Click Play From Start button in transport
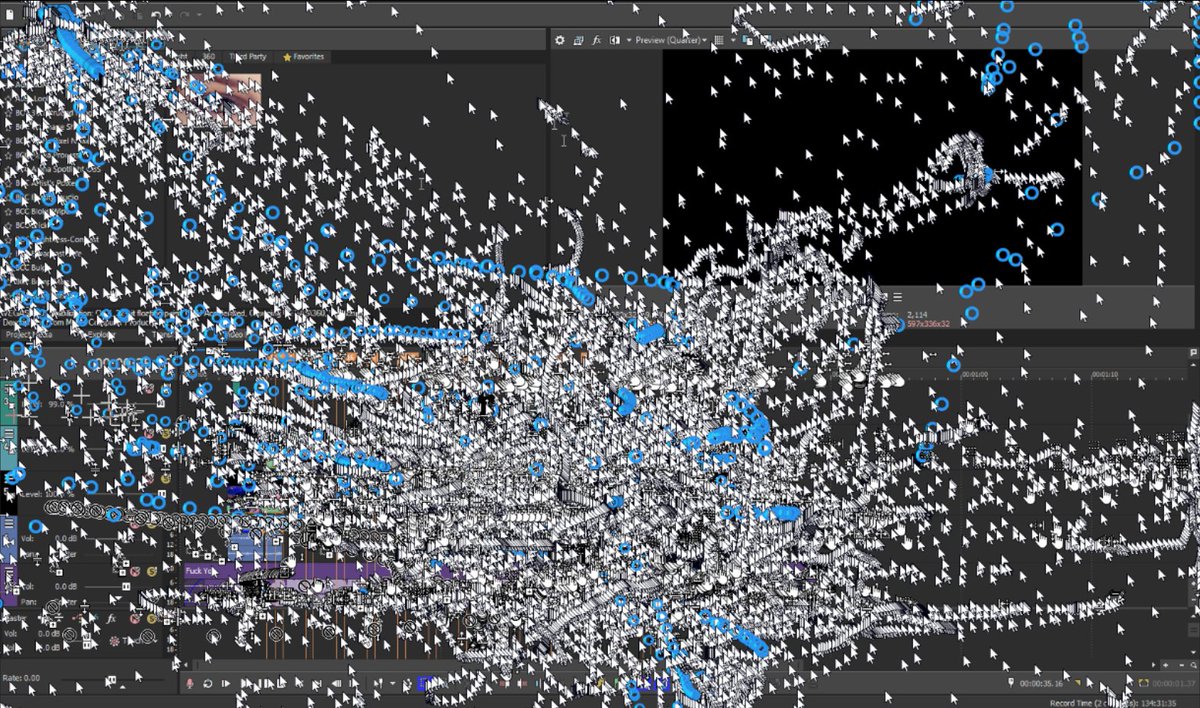The height and width of the screenshot is (708, 1200). point(226,684)
